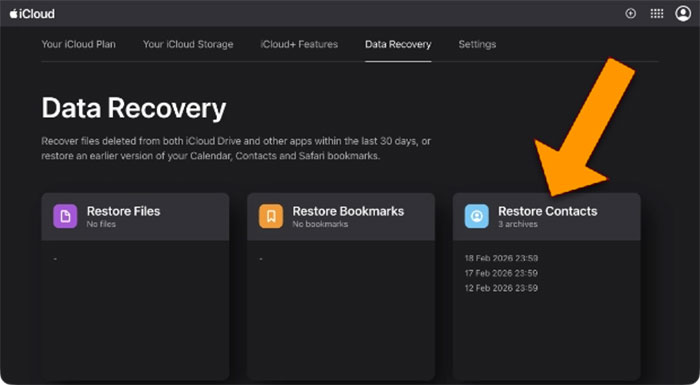Select the 17 Feb 2026 23:59 archive

click(501, 273)
